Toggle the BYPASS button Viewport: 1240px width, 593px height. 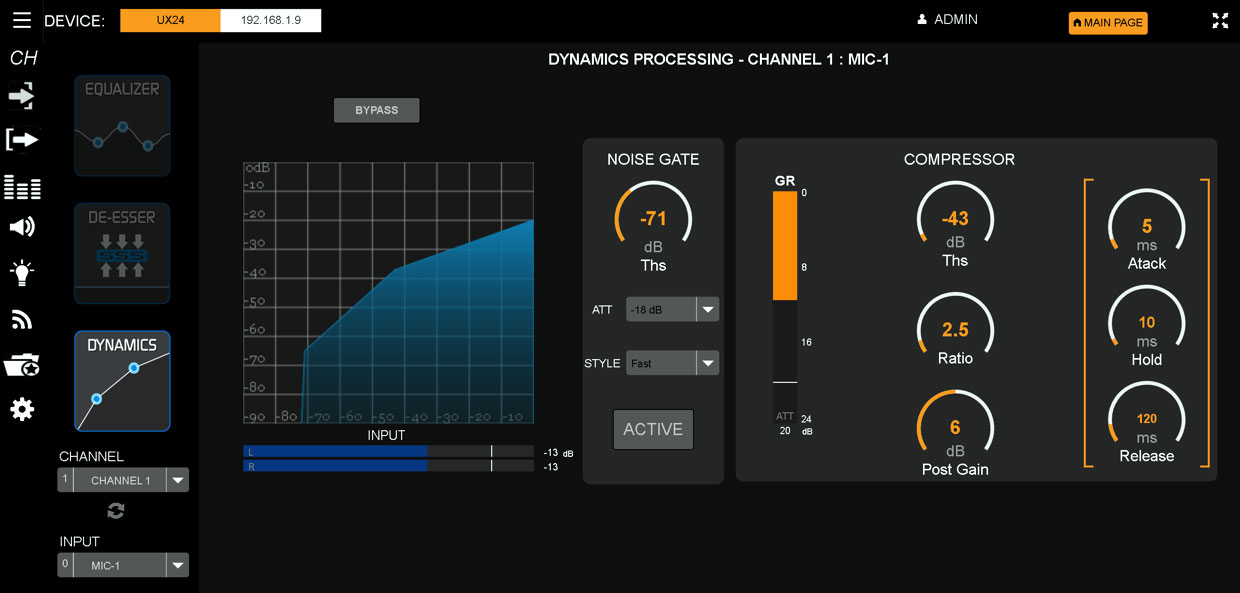click(x=376, y=110)
